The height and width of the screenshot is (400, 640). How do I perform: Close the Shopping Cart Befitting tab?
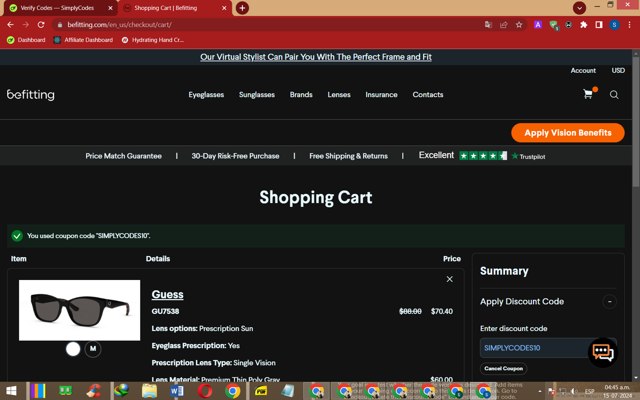tap(224, 8)
